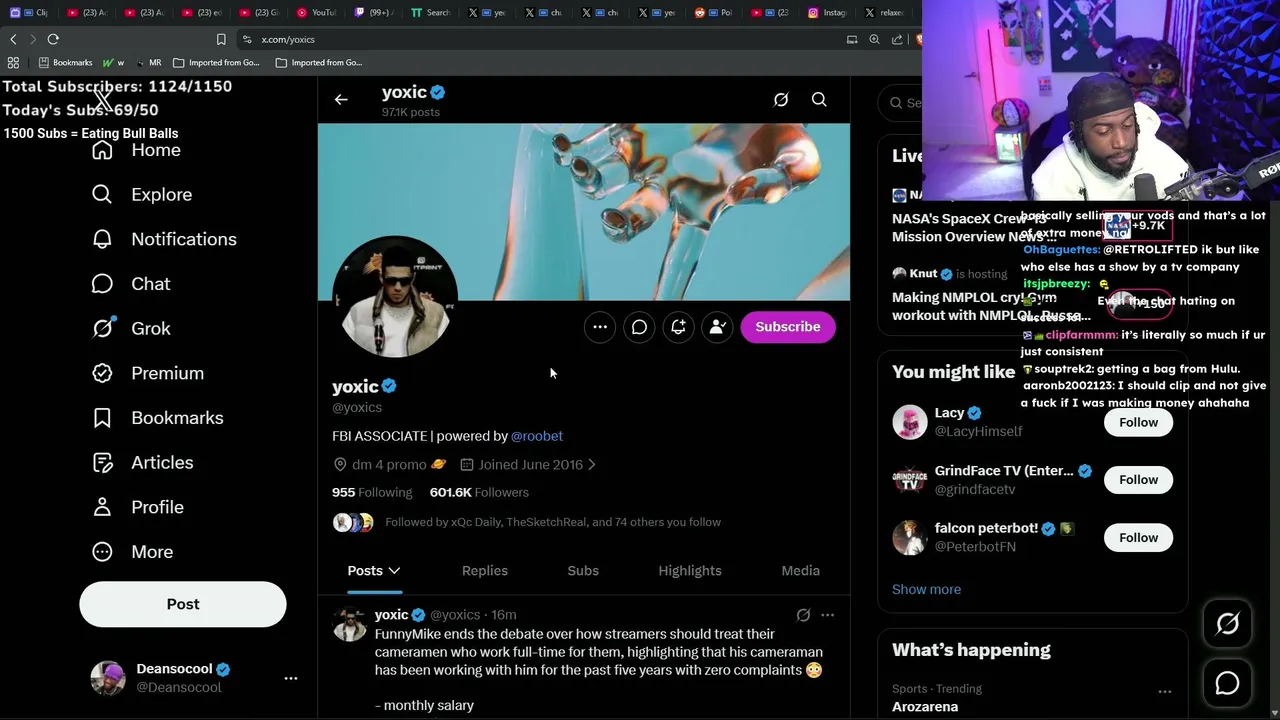The width and height of the screenshot is (1280, 720).
Task: Open Followed by xQc Daily link
Action: [x=553, y=522]
